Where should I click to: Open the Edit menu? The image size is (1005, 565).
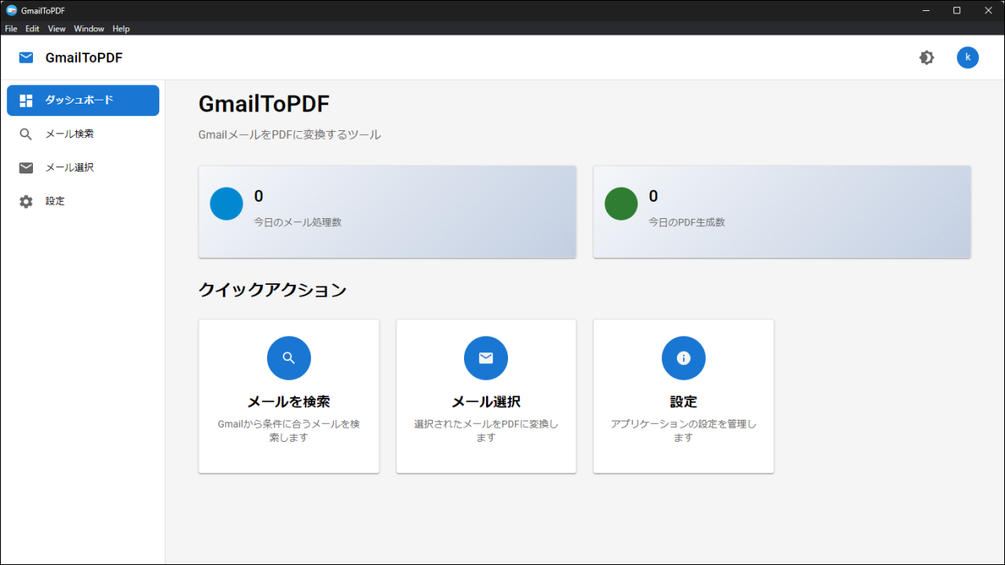click(32, 29)
